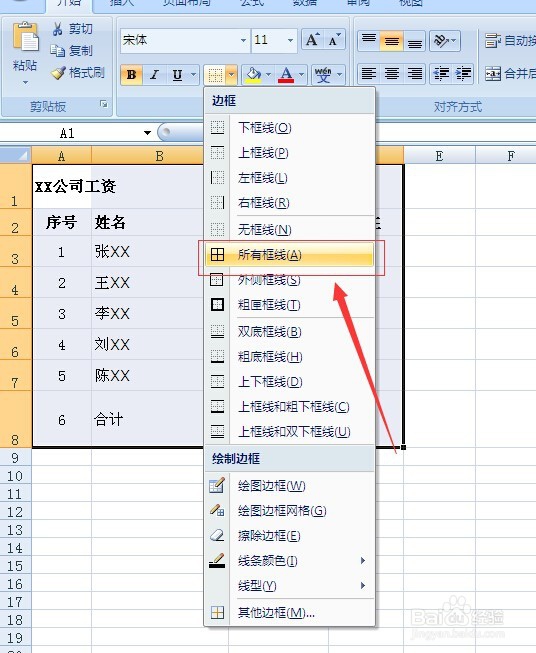
Task: Choose 右框线(R) right border
Action: 290,203
